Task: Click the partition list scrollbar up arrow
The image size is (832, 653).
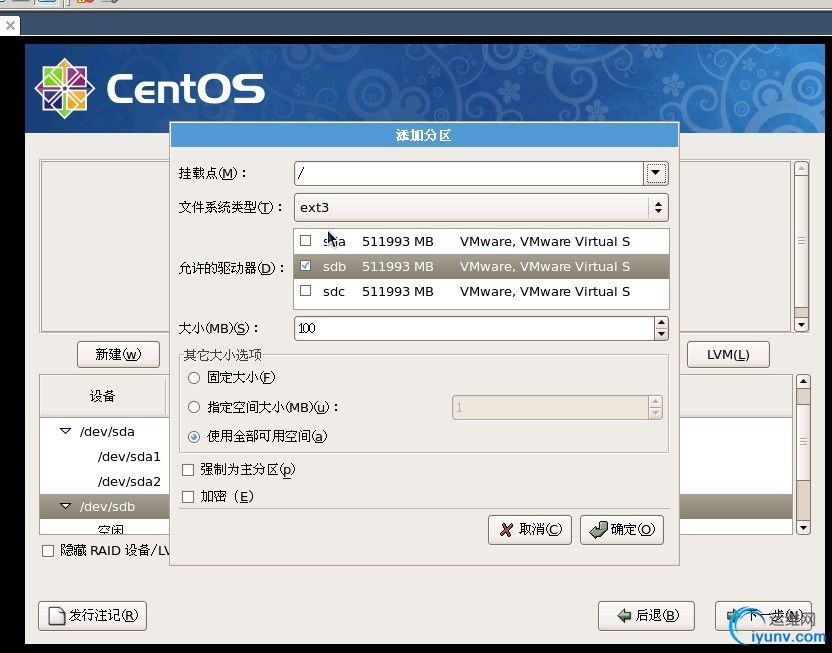Action: point(803,381)
